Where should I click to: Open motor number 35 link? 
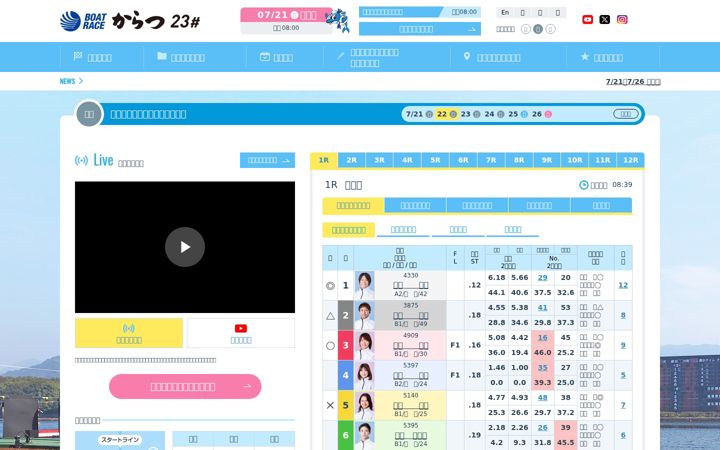(542, 368)
